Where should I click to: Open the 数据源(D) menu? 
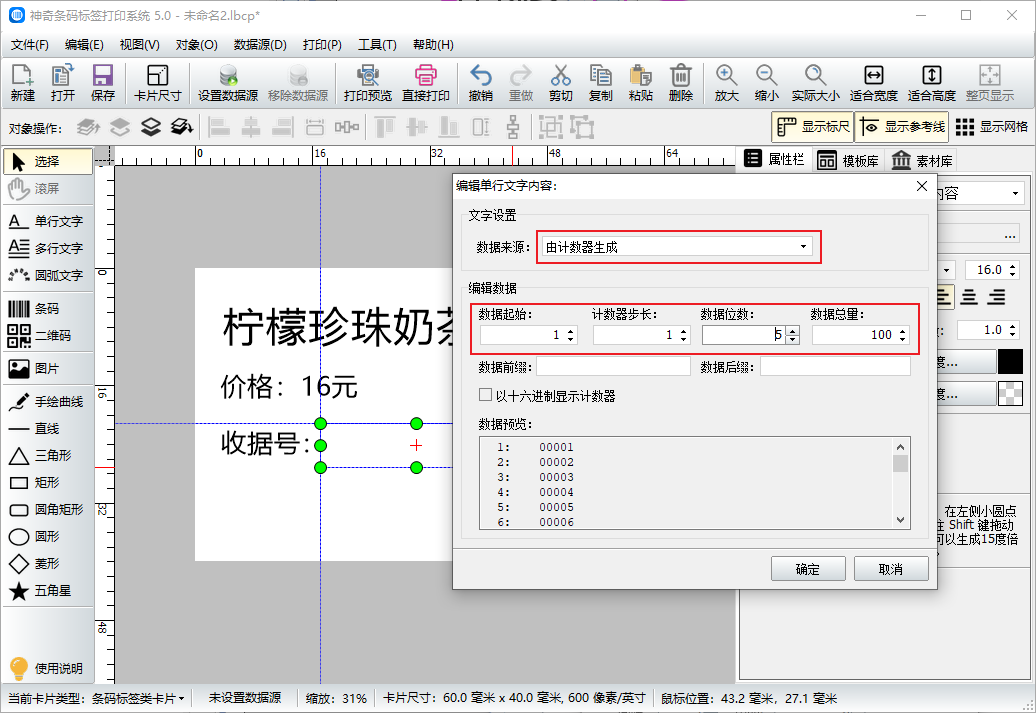tap(260, 45)
